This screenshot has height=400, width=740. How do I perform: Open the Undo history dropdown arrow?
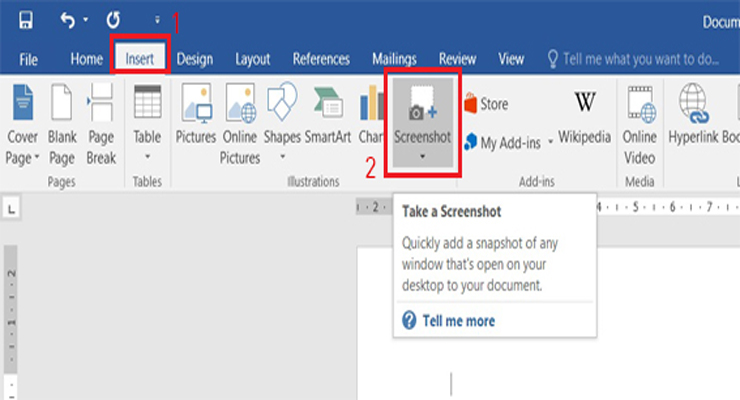point(85,20)
